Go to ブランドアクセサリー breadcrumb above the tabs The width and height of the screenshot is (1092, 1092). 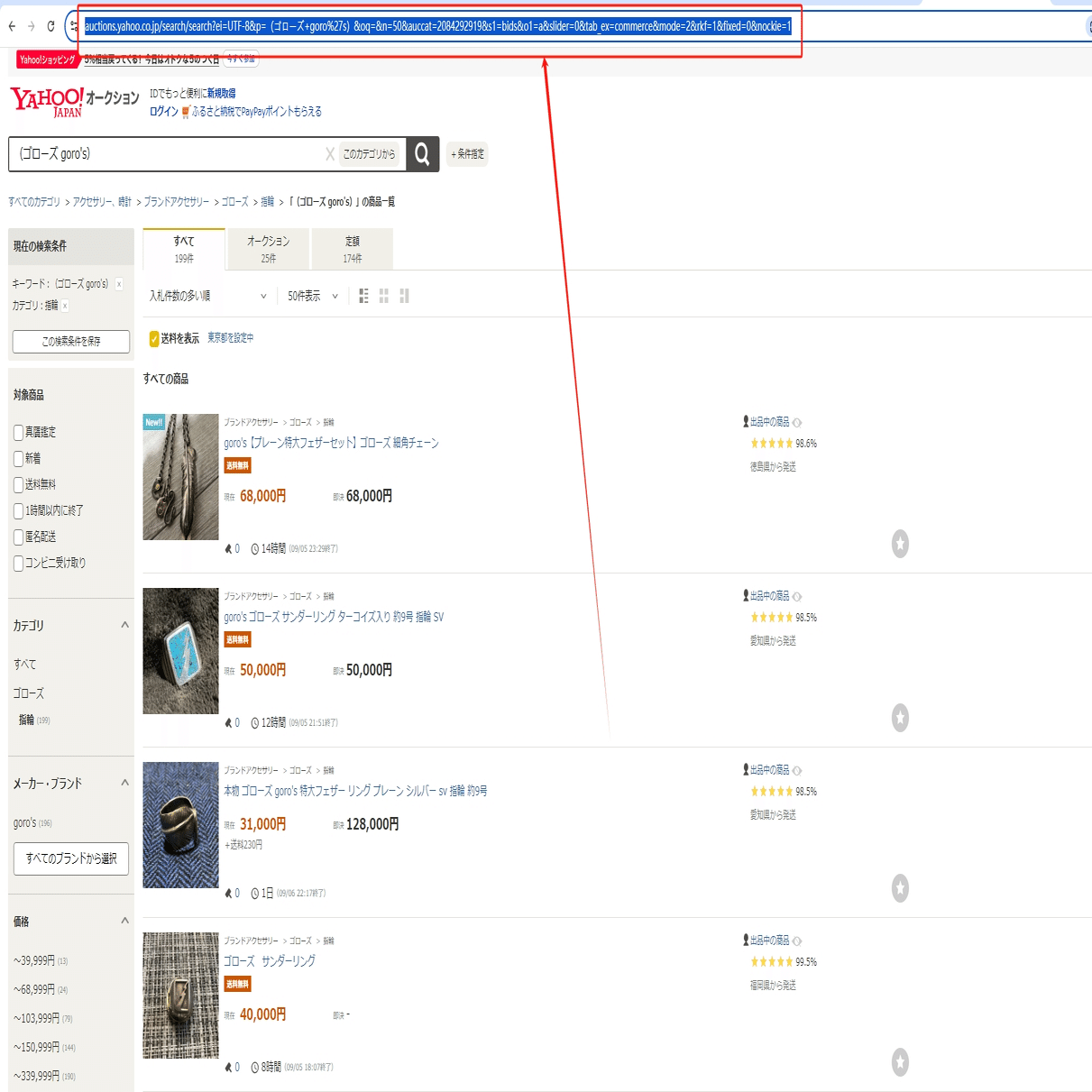(x=176, y=202)
